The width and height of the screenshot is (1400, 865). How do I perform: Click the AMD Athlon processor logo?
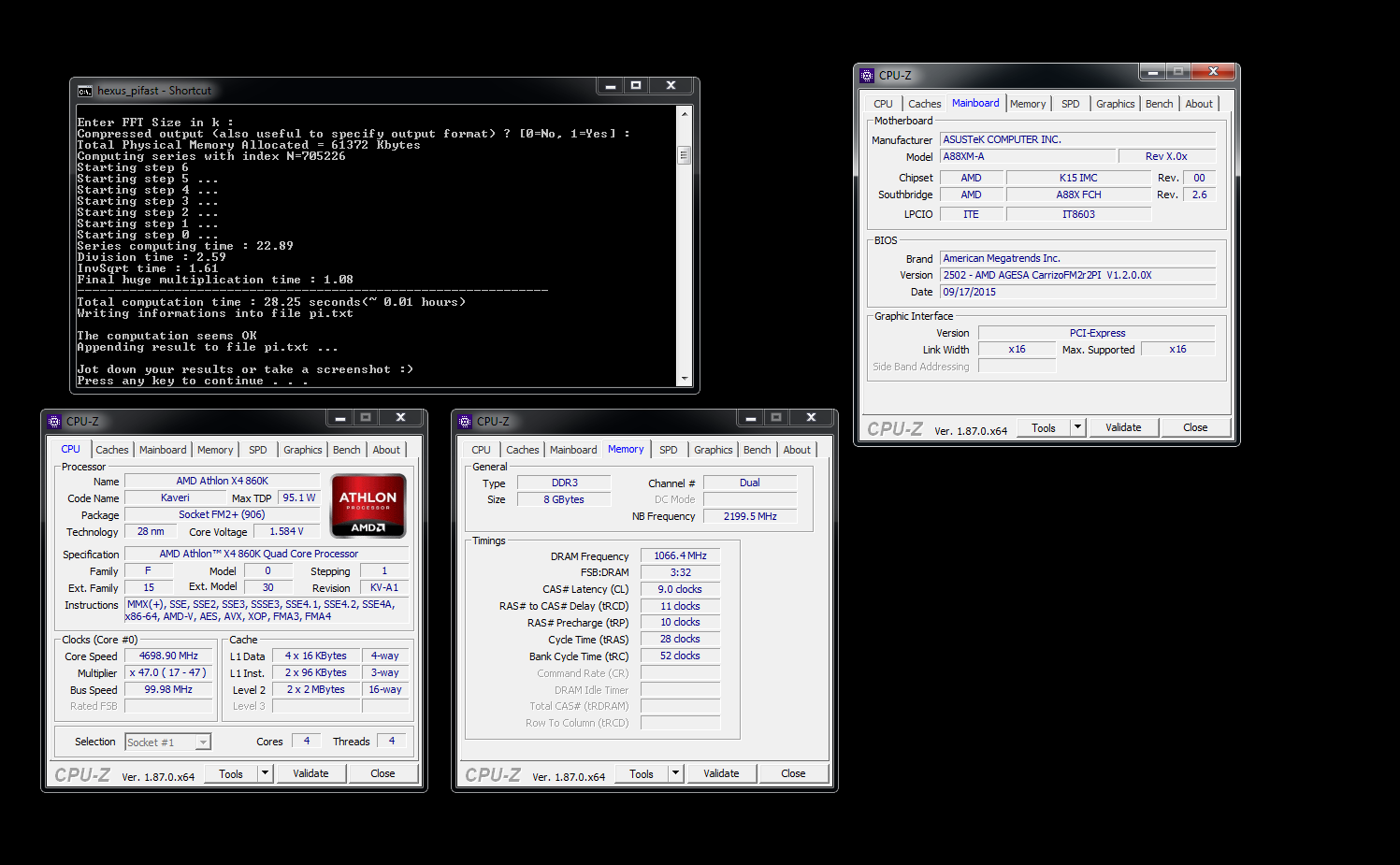pos(368,506)
